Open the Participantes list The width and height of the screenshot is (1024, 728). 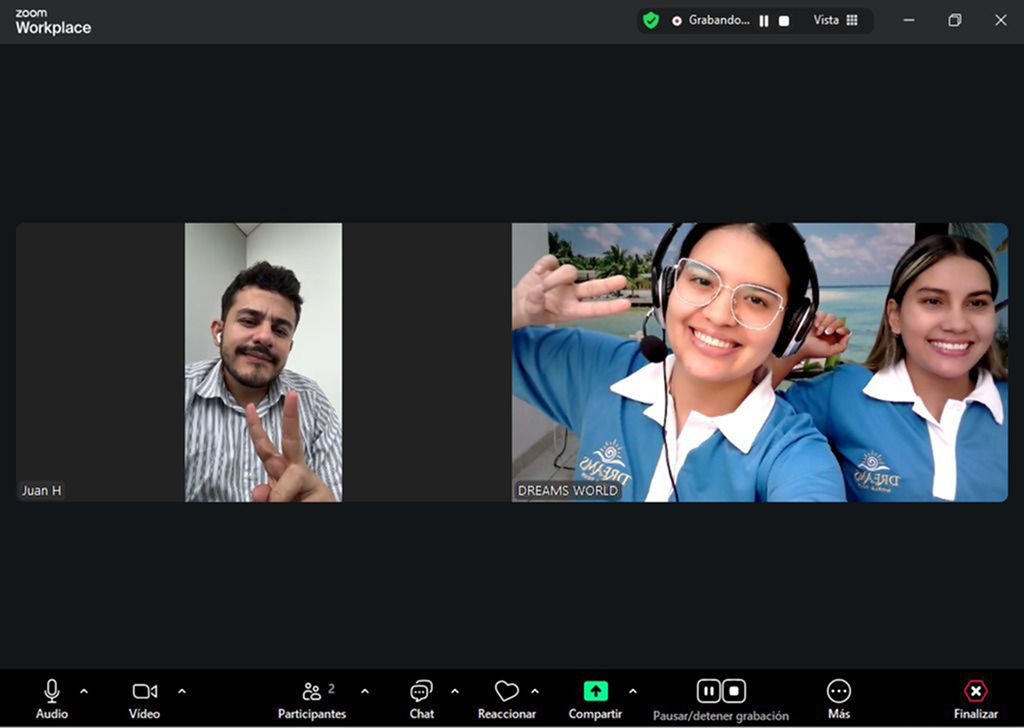point(312,697)
